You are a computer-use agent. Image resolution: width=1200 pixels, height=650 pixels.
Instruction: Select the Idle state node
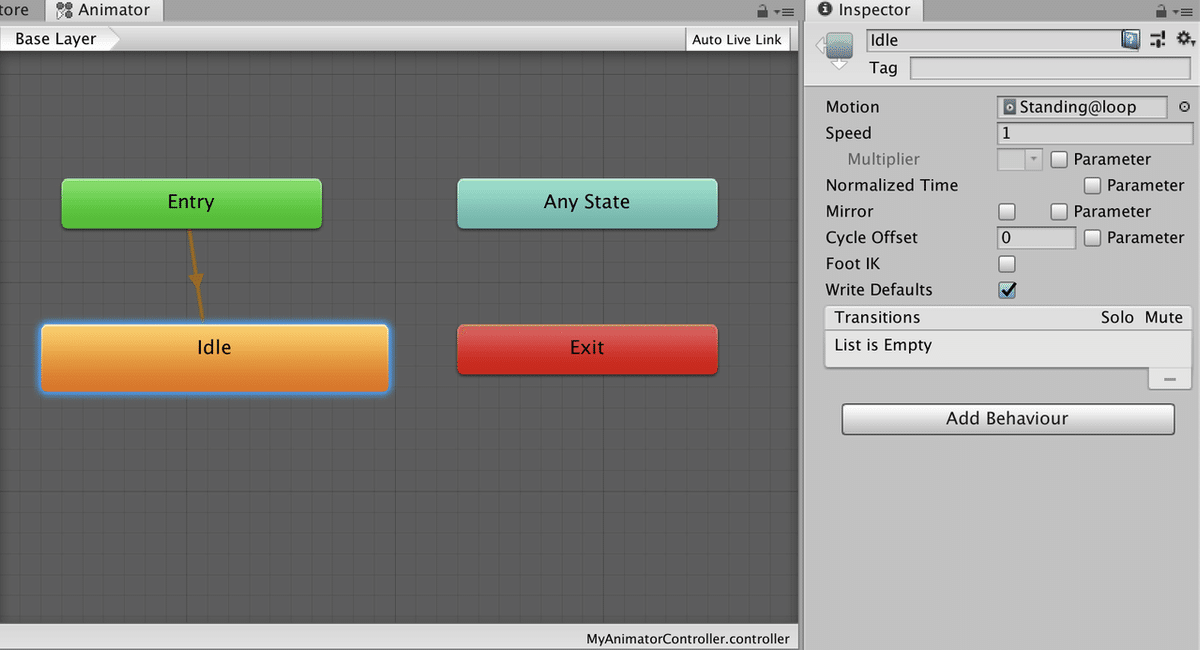click(214, 358)
